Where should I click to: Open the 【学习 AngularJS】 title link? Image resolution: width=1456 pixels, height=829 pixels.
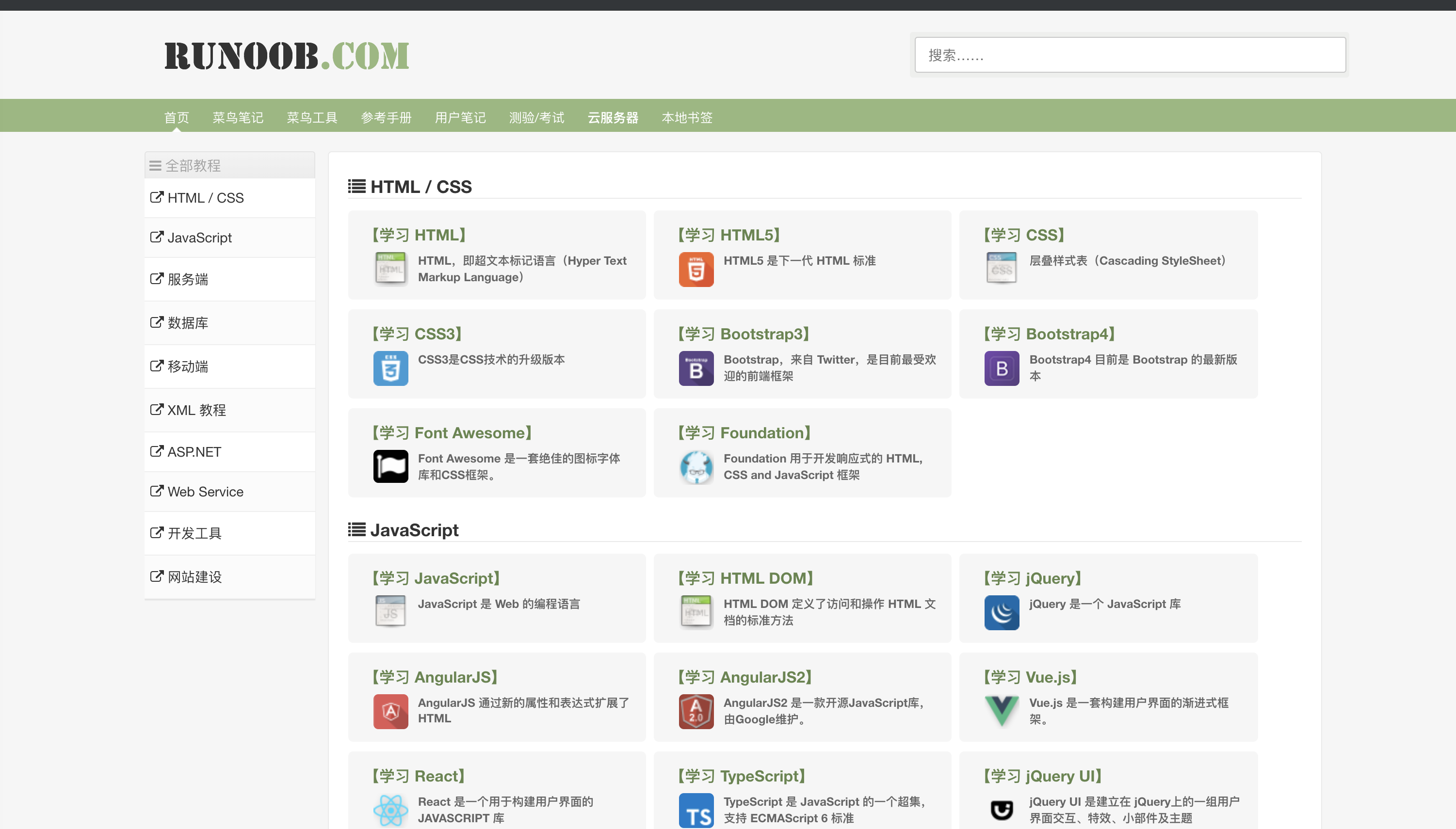pos(435,677)
